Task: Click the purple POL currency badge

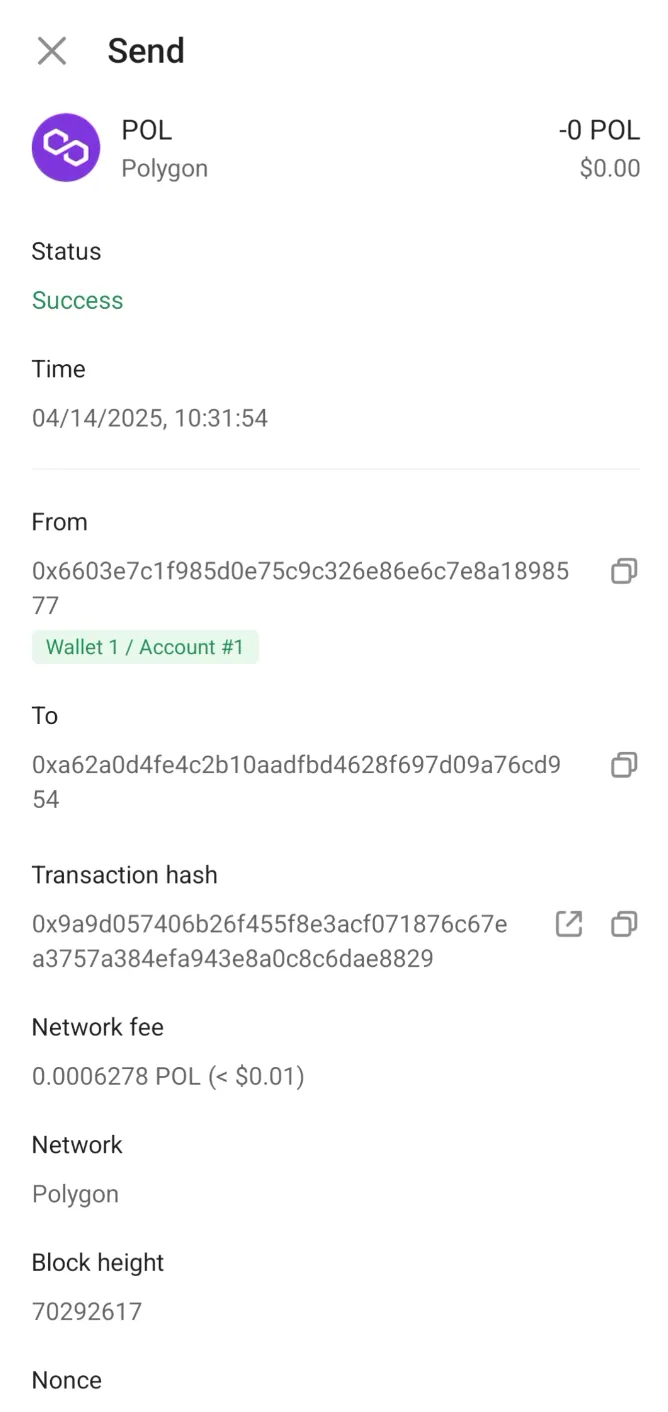Action: [x=66, y=147]
